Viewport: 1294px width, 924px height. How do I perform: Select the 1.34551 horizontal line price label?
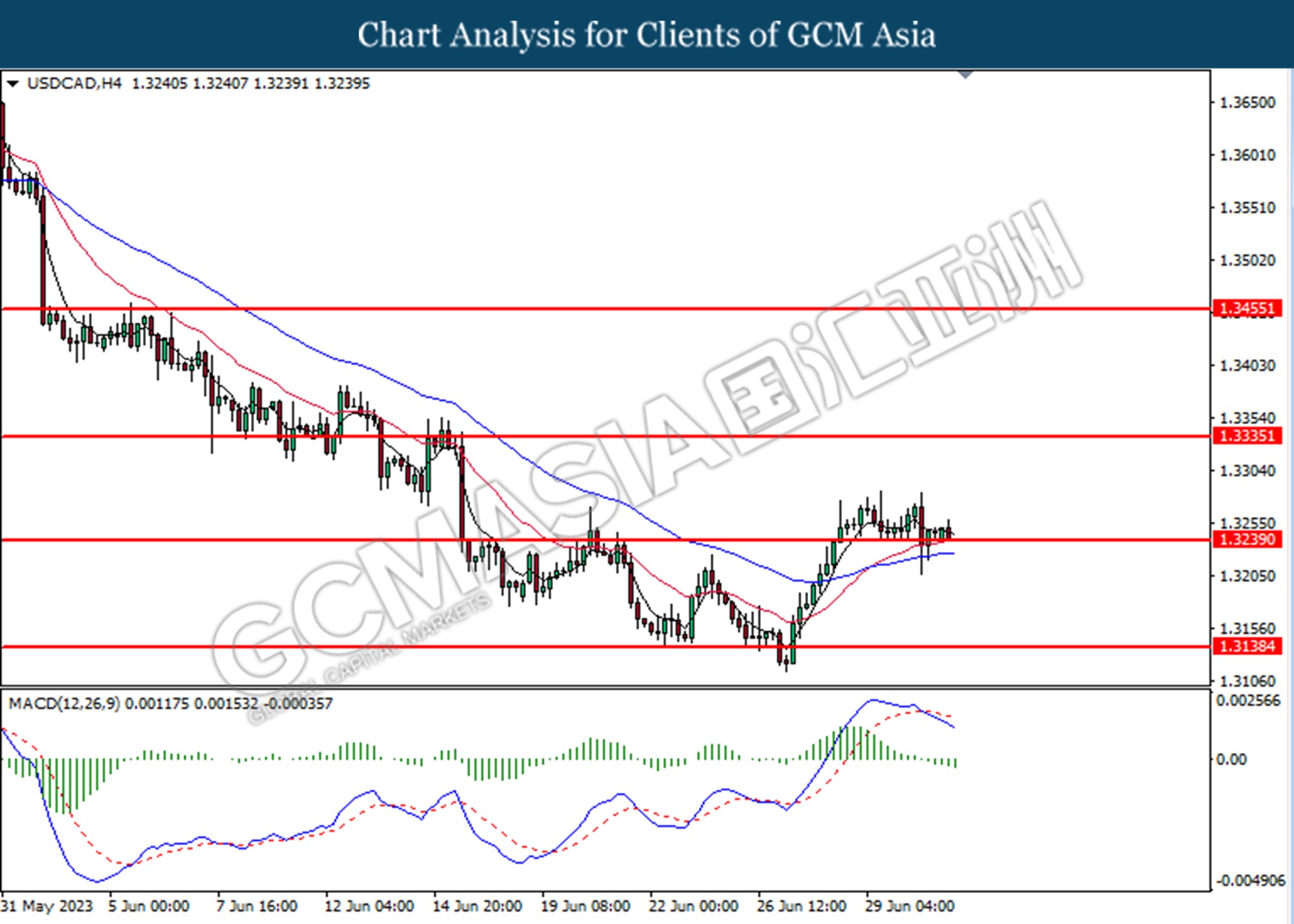pyautogui.click(x=1247, y=309)
